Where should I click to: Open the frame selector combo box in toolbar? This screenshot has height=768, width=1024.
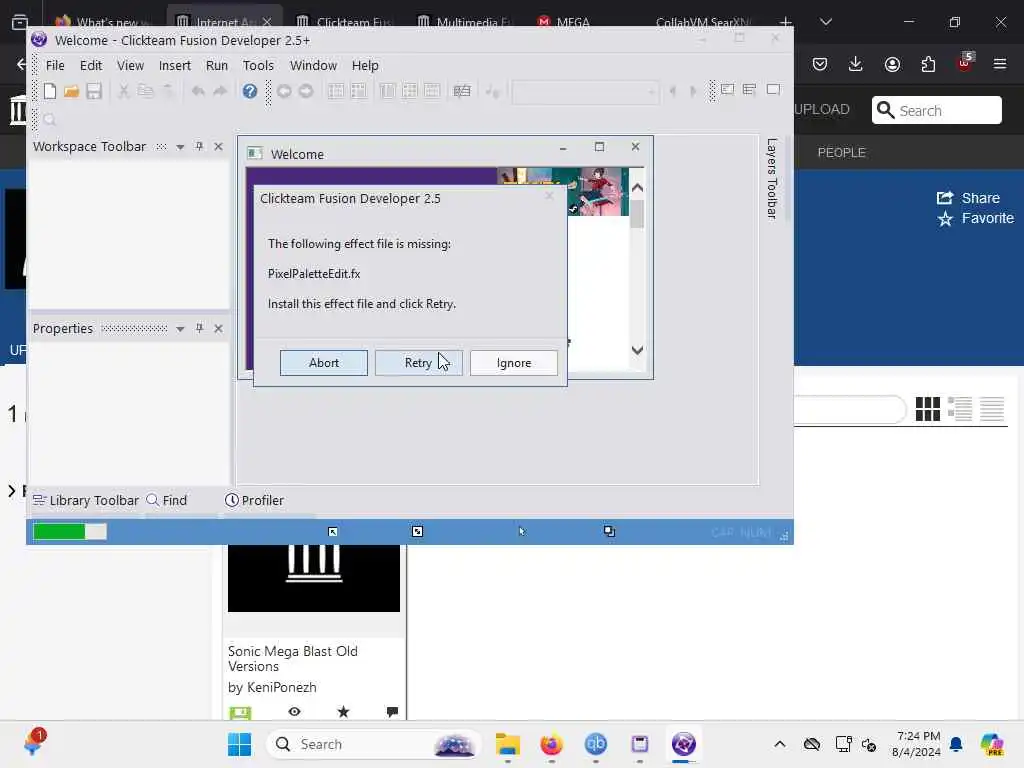pos(584,91)
